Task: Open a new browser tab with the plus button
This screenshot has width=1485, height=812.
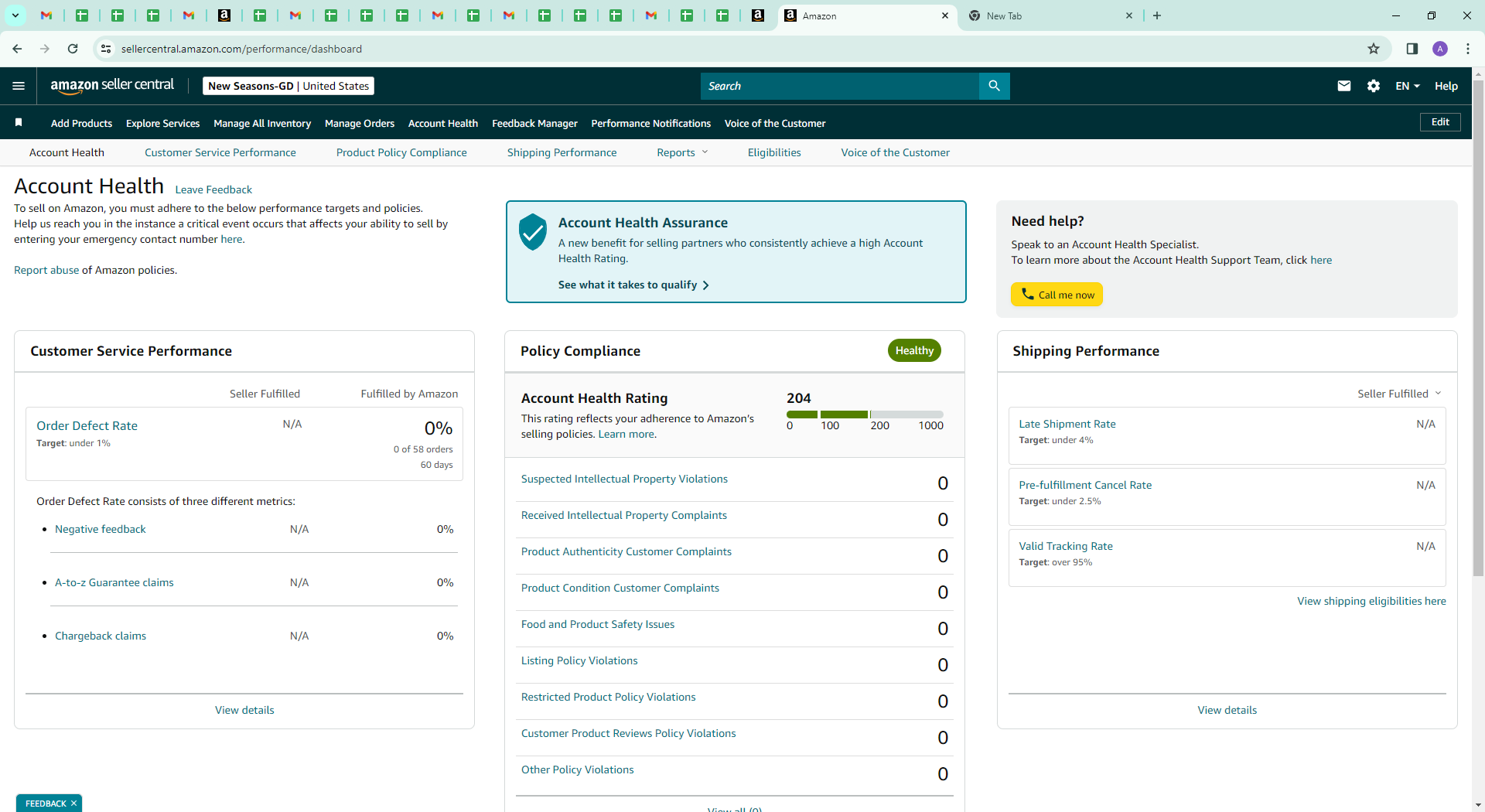Action: [x=1157, y=15]
